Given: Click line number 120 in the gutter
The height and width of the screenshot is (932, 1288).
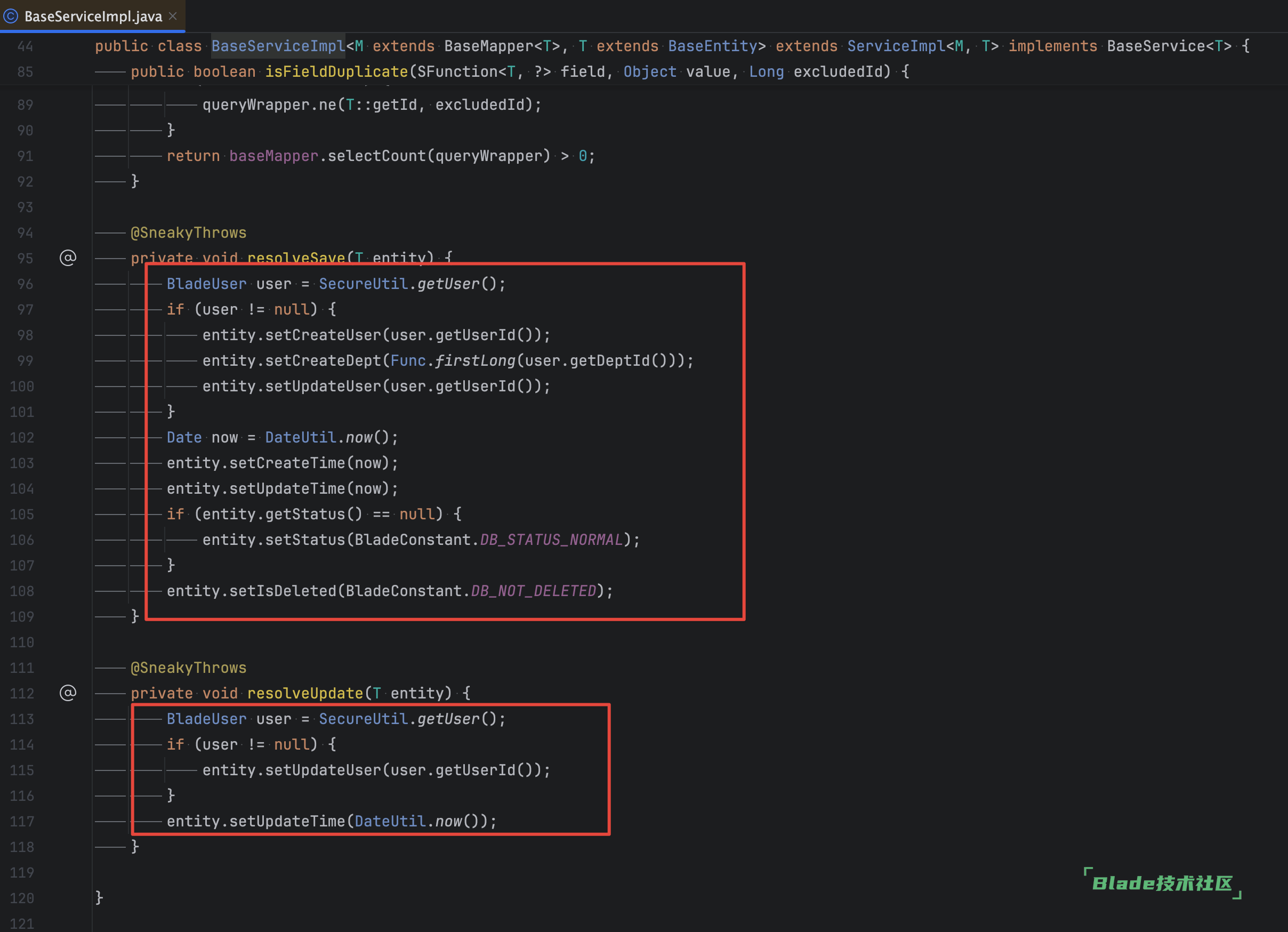Looking at the screenshot, I should pos(22,898).
